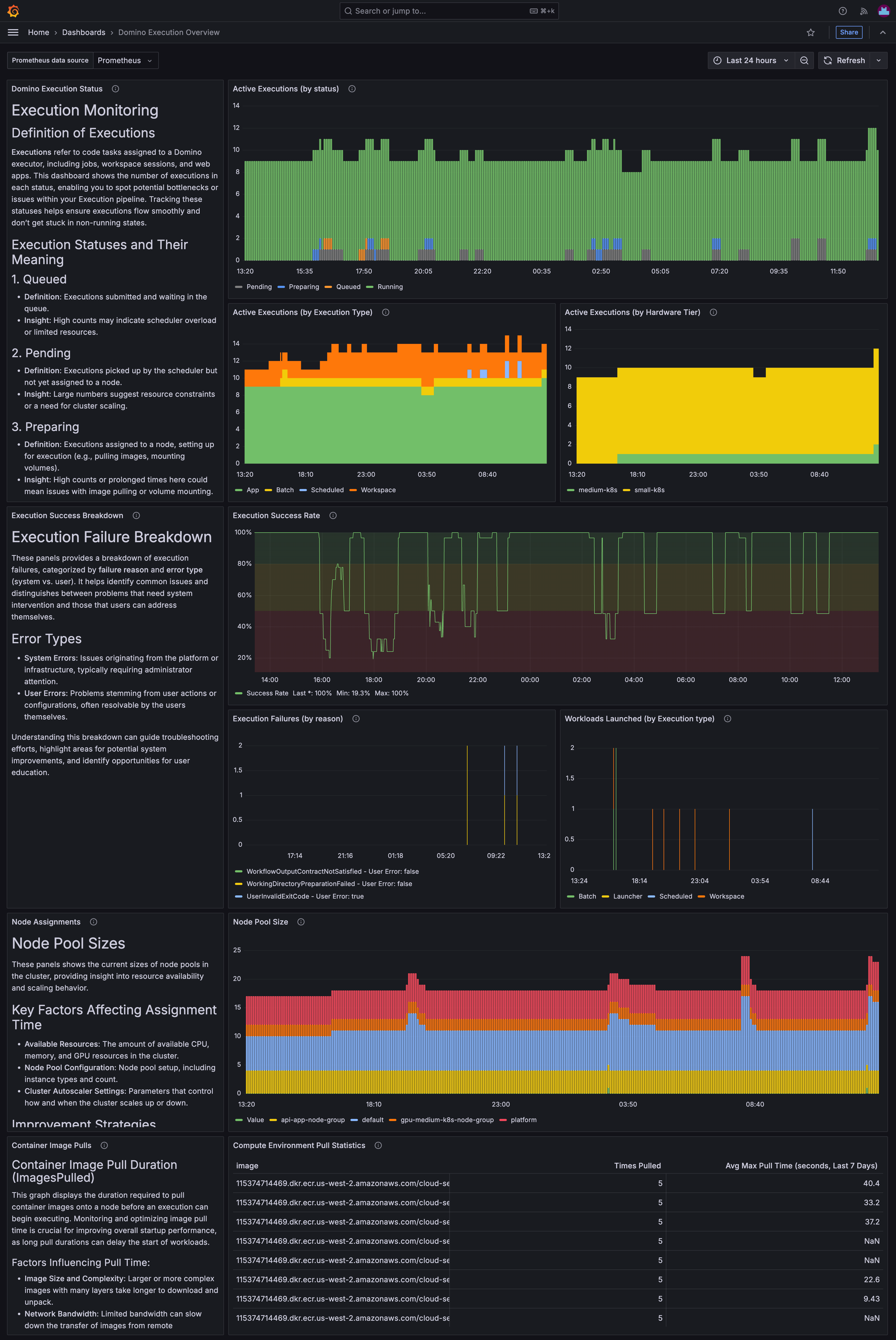This screenshot has width=896, height=1340.
Task: Toggle WorkingDirectoryPreparationFailed series in legend
Action: (329, 884)
